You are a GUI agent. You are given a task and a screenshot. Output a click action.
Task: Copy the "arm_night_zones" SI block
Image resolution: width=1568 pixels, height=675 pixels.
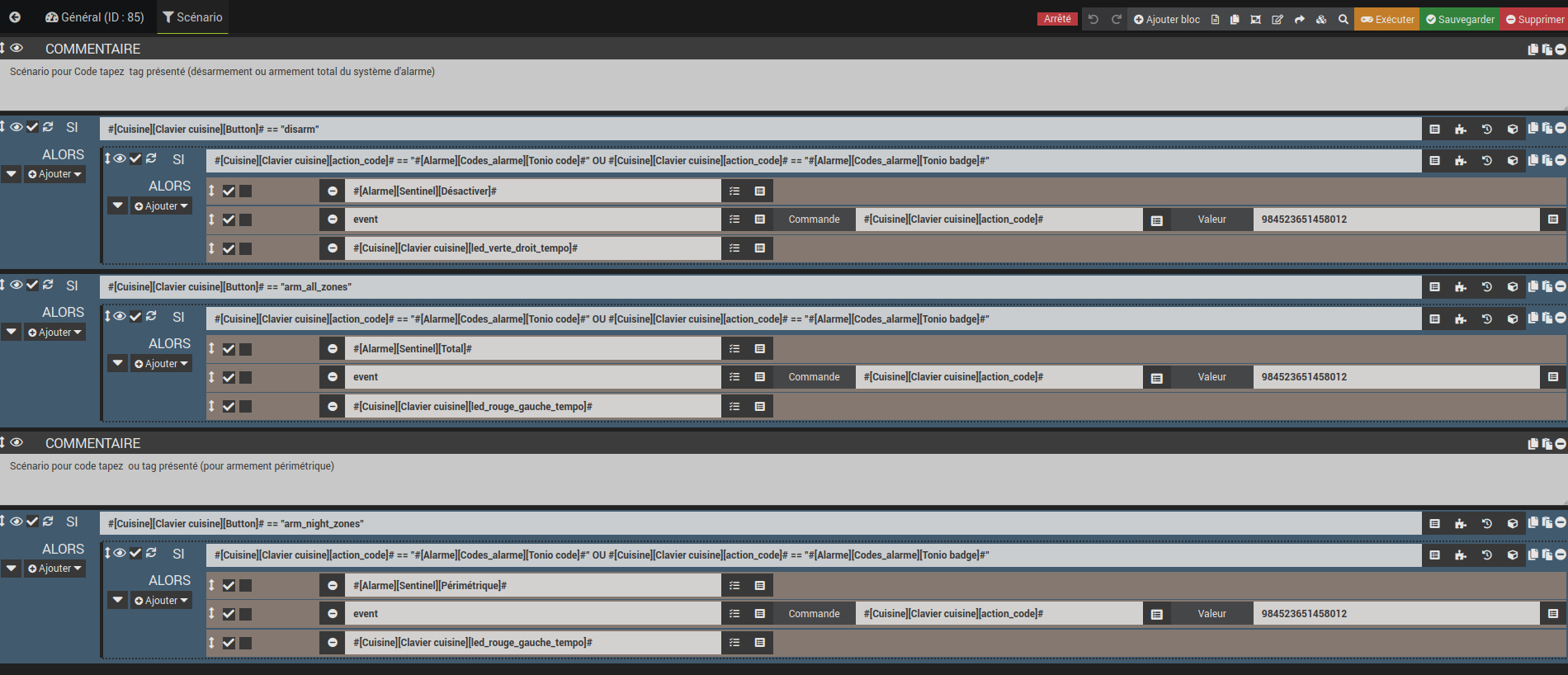click(x=1533, y=522)
